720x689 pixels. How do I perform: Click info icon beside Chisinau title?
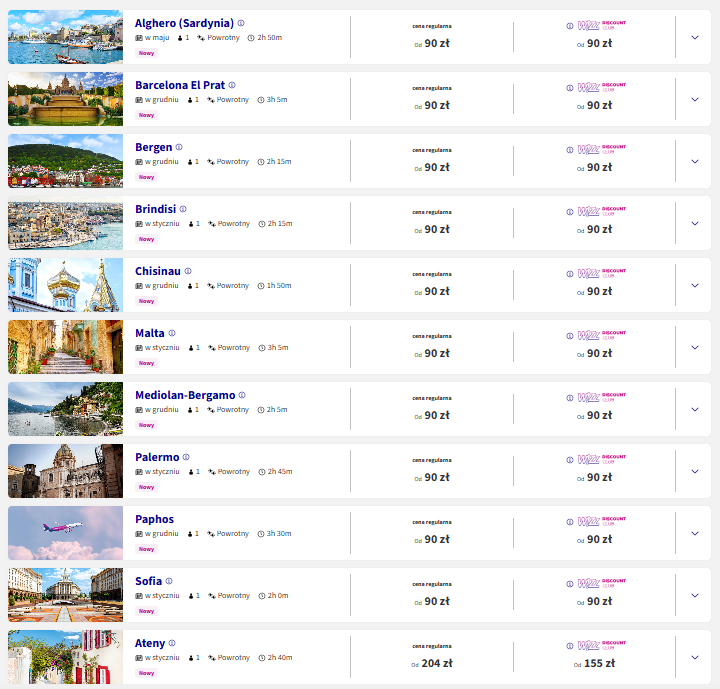point(188,271)
